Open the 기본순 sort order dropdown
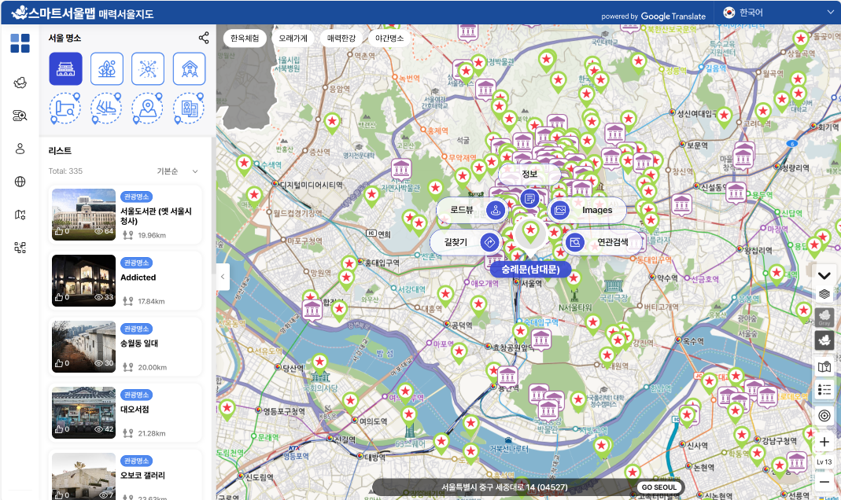841x500 pixels. (178, 171)
